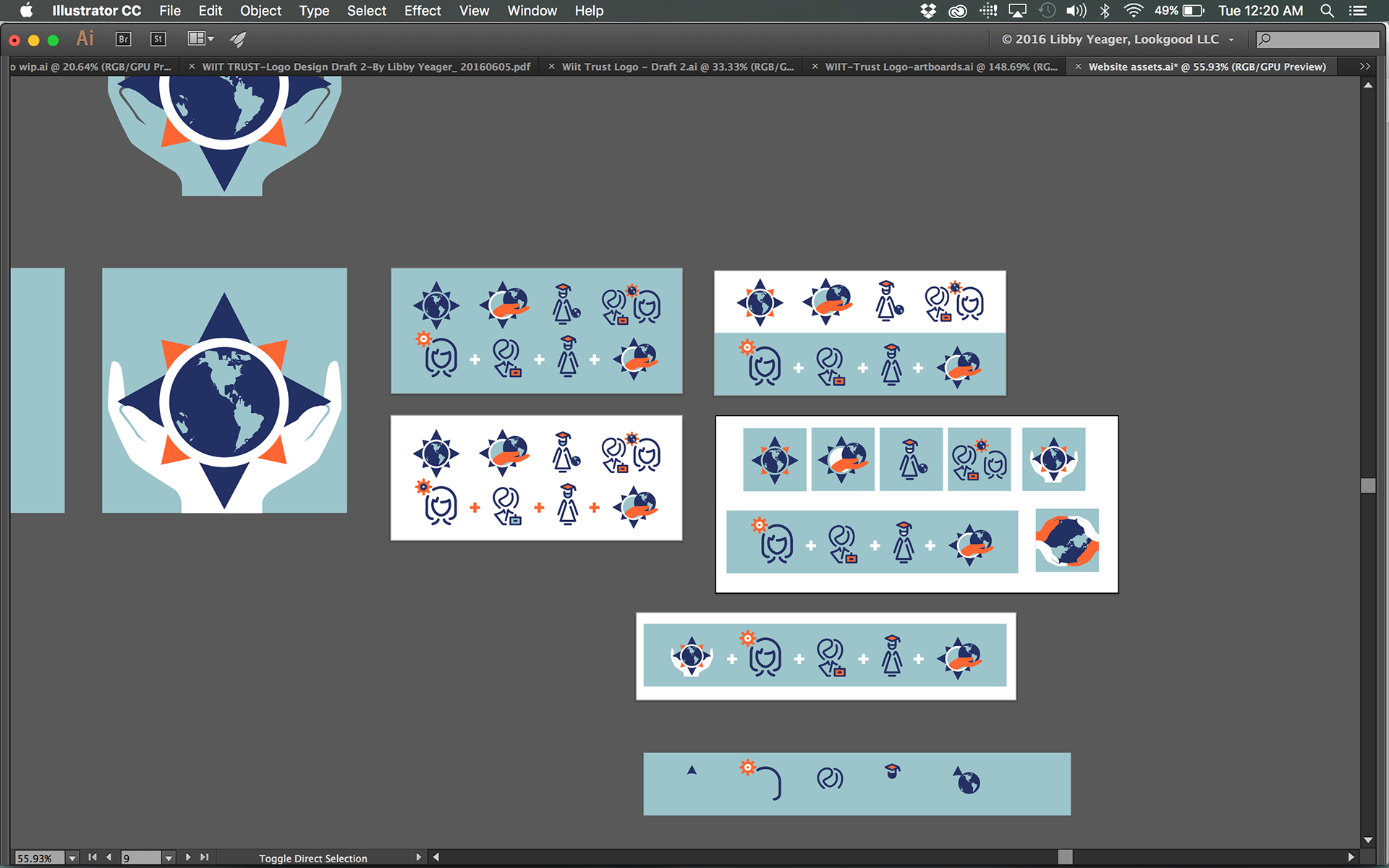Expand the artboard number dropdown
Screen dimensions: 1389x868
click(x=169, y=858)
